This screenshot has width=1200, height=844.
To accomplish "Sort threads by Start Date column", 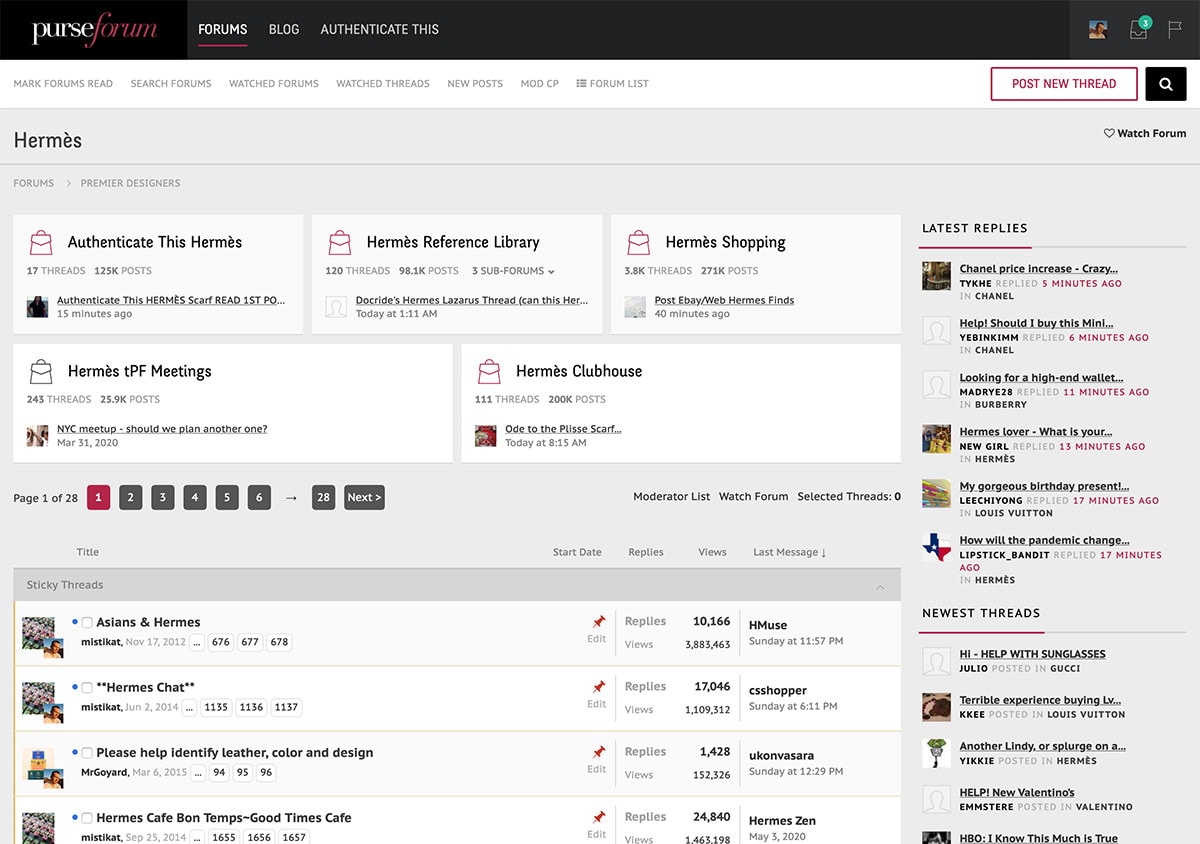I will point(577,552).
